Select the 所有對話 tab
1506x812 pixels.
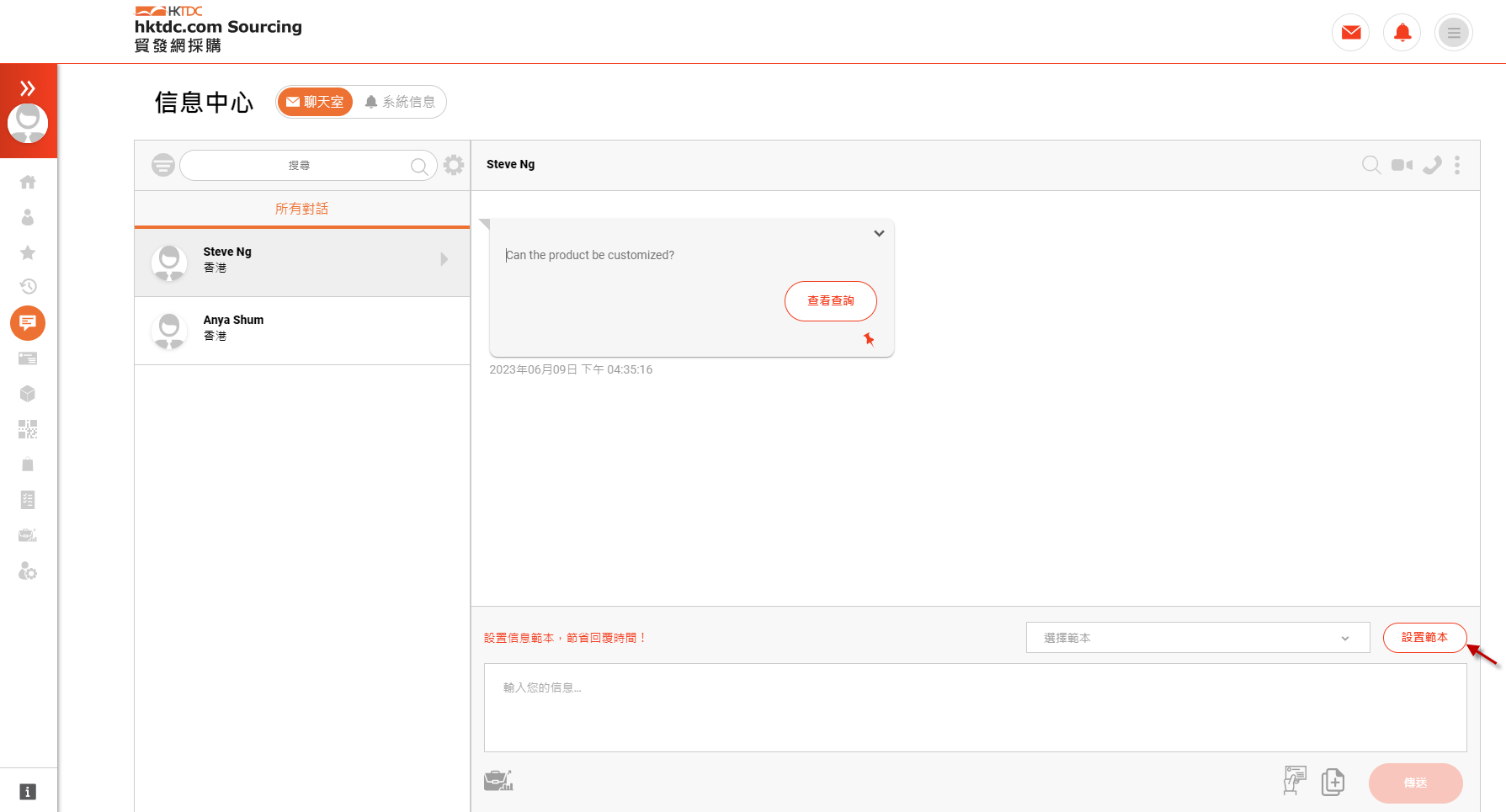pyautogui.click(x=302, y=209)
